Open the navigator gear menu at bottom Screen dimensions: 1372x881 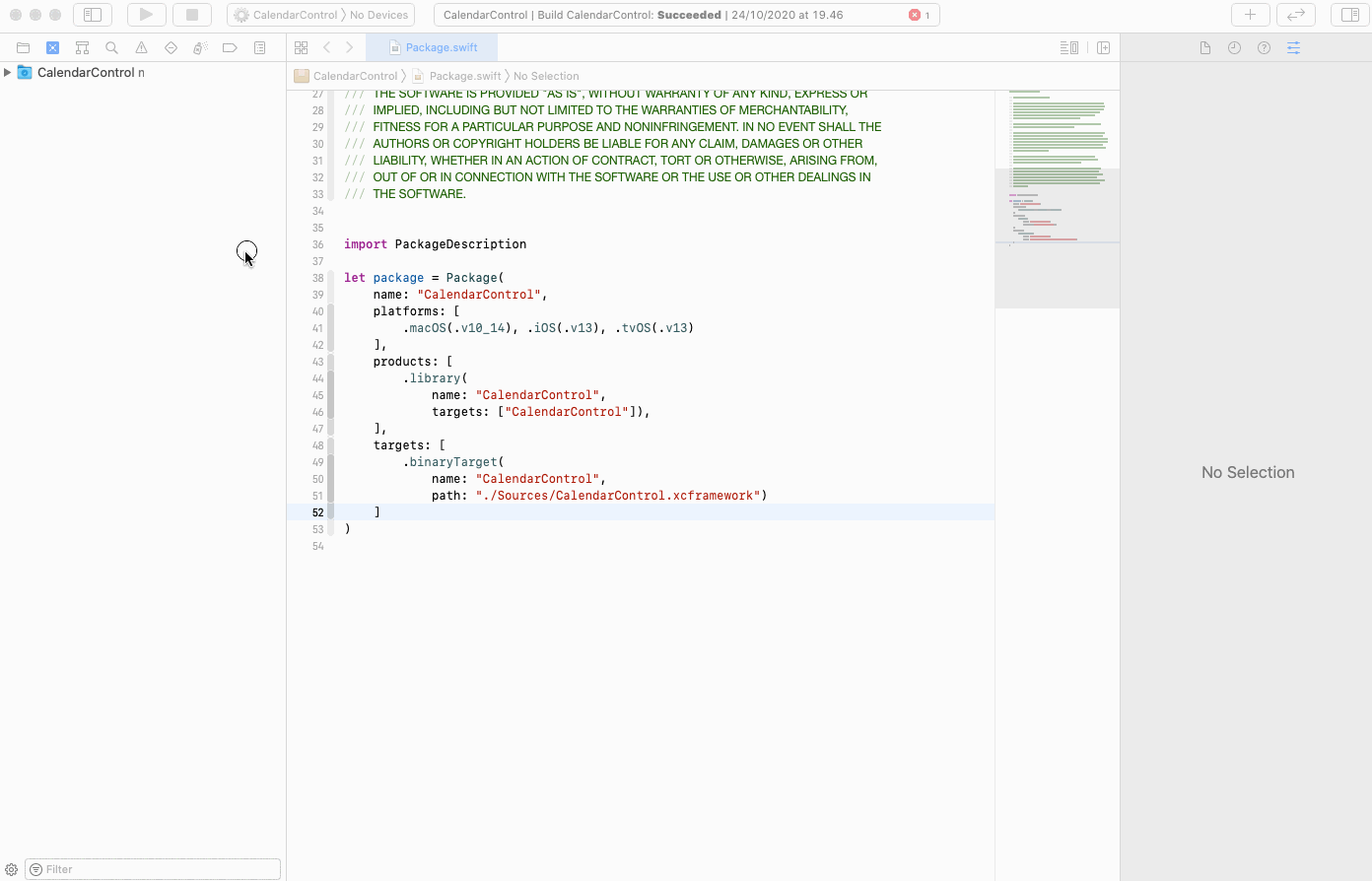pyautogui.click(x=12, y=869)
